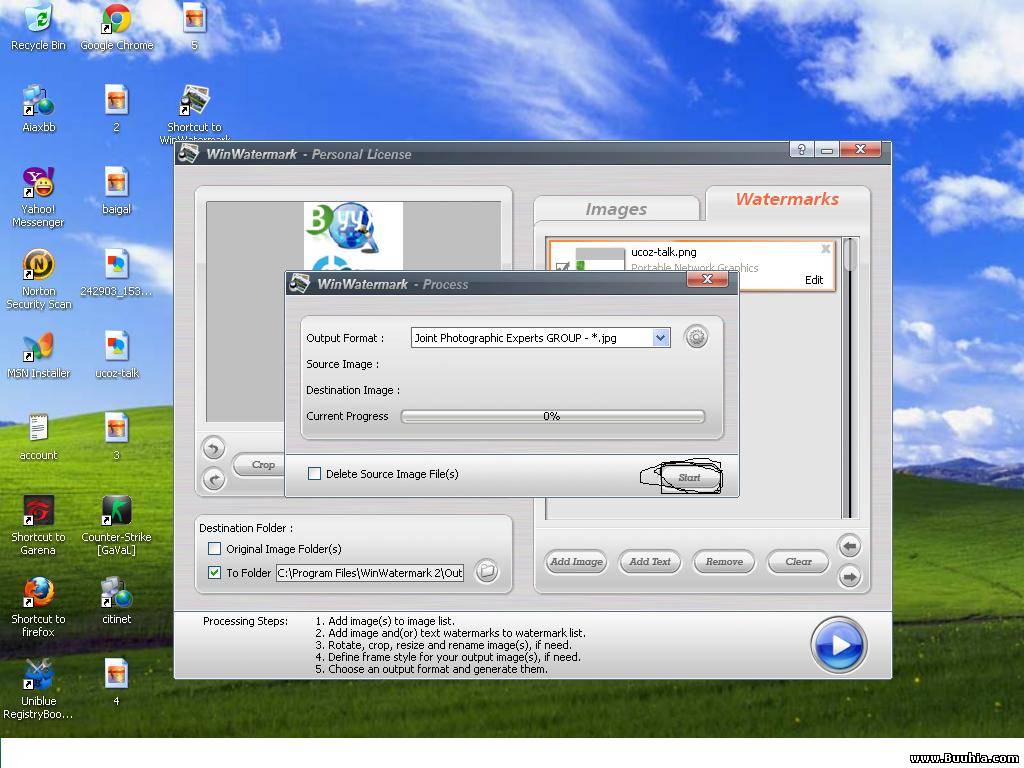Toggle the ucoz-talk.png watermark checkbox
Screen dimensions: 1024x768
[x=562, y=266]
